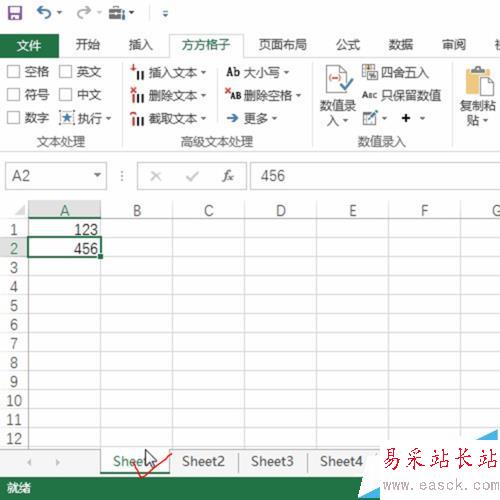Click the 四舍五入 icon

(370, 72)
